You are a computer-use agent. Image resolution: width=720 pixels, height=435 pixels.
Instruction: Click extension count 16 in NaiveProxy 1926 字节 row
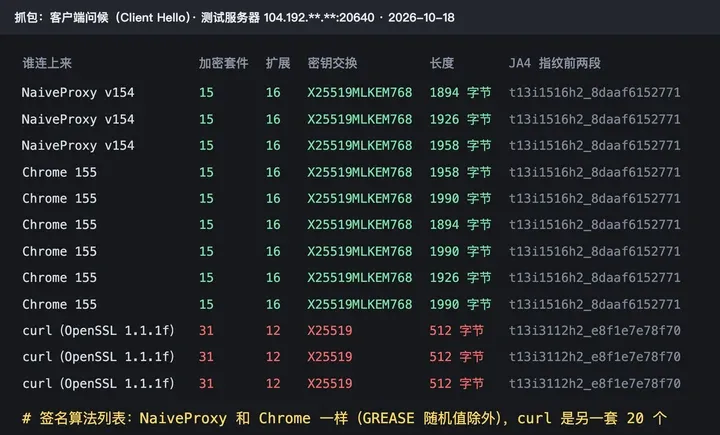[273, 119]
